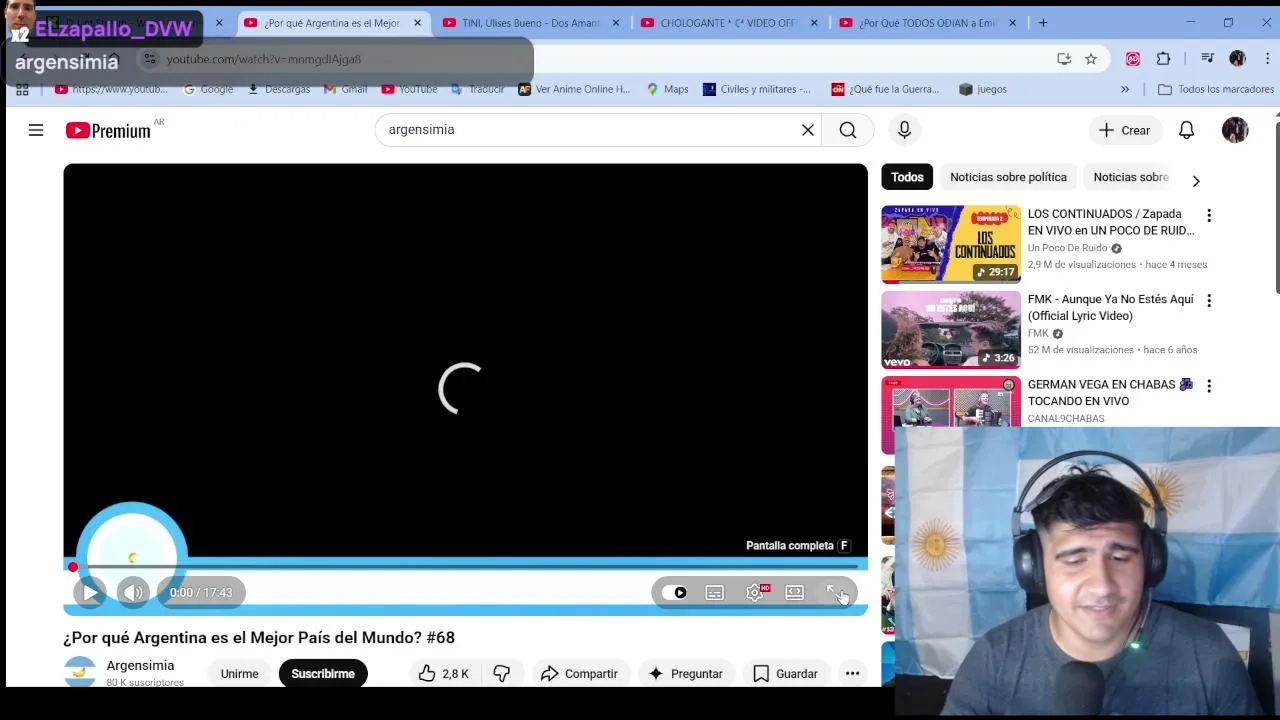The width and height of the screenshot is (1280, 720).
Task: Open the FMK - Aunque Ya No Estés Aquí title
Action: click(x=1110, y=307)
